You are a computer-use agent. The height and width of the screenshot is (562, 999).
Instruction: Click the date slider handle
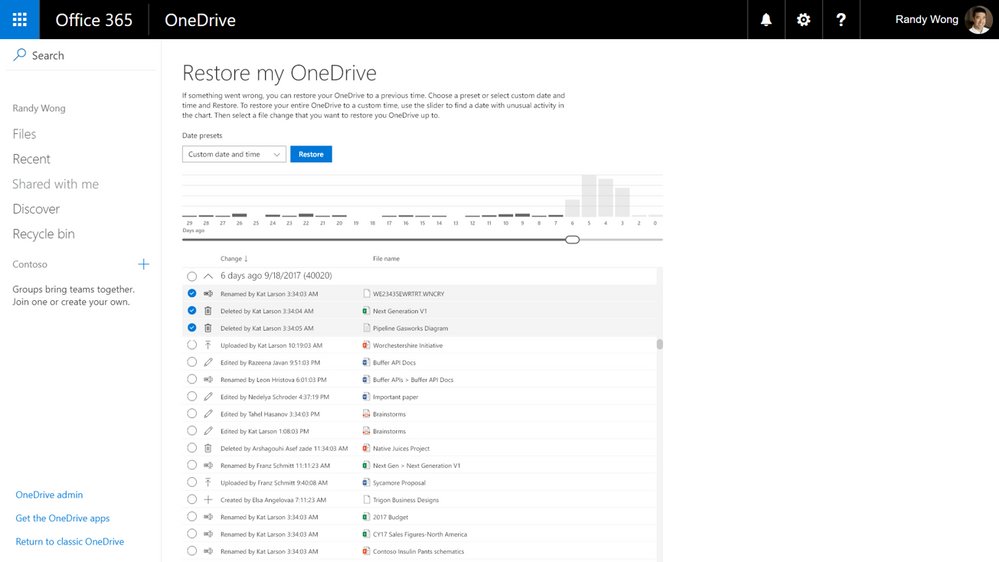click(x=572, y=240)
